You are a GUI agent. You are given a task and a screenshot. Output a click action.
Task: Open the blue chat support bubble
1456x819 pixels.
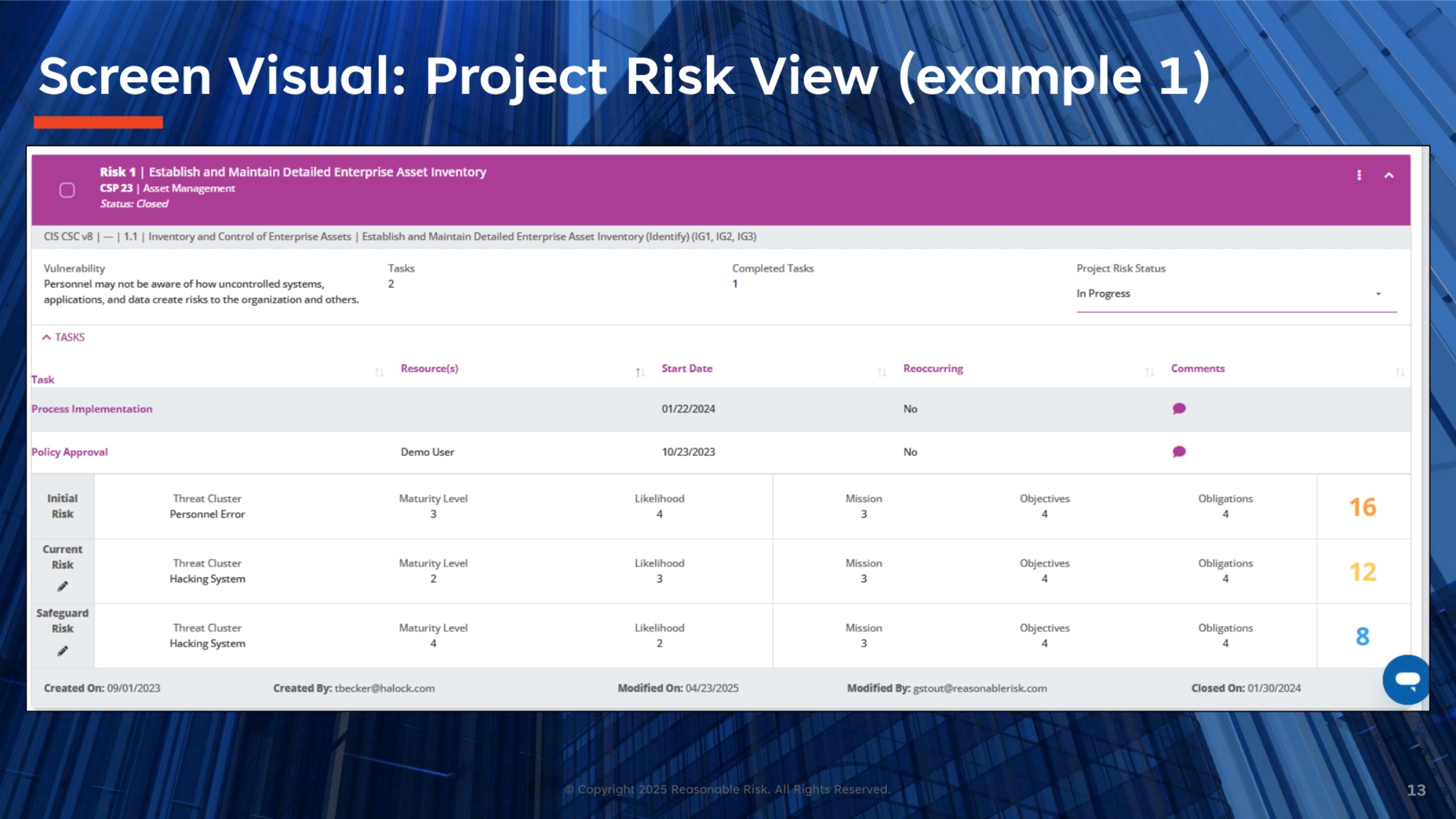point(1406,679)
